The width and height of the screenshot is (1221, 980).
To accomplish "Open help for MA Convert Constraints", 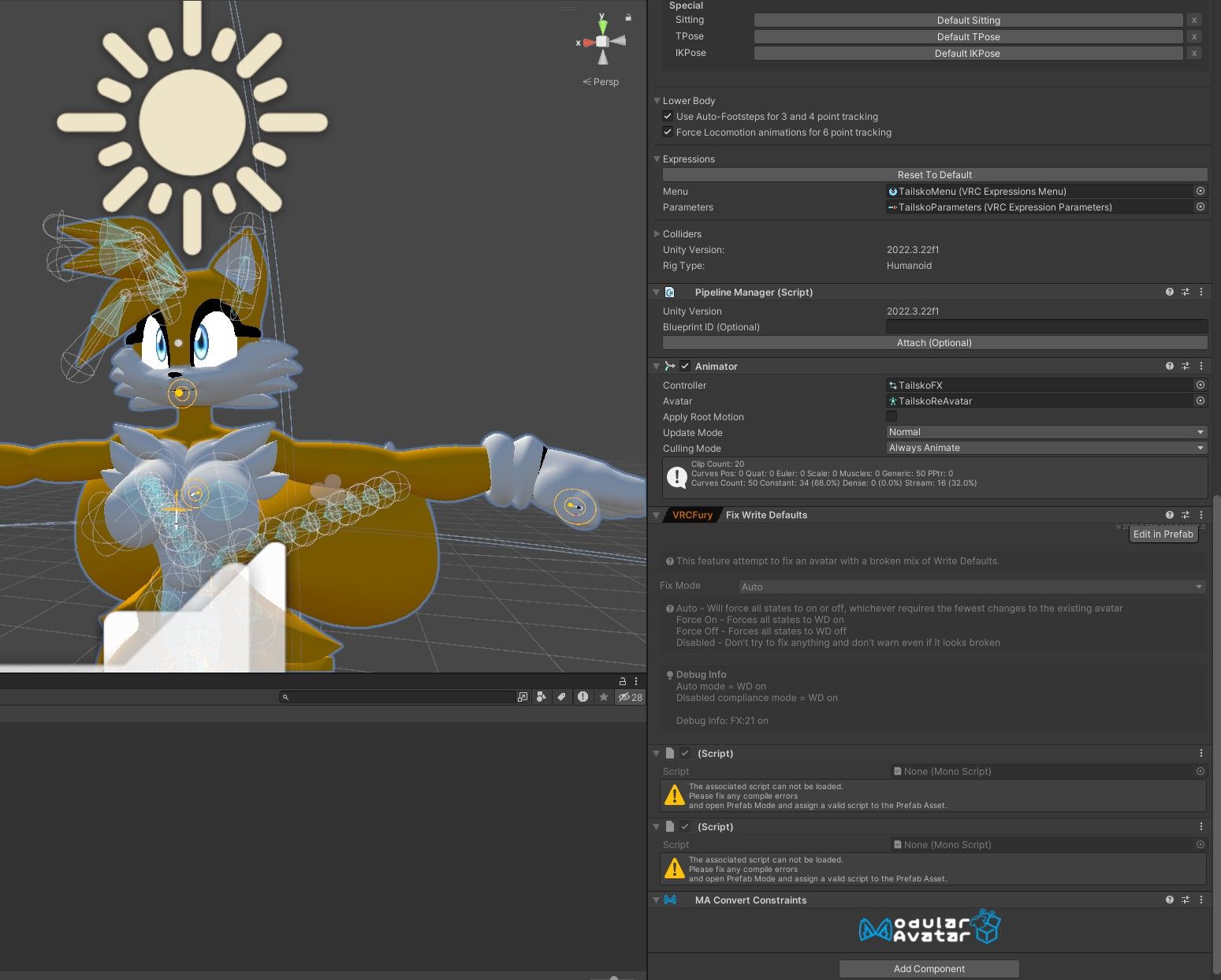I will 1170,900.
